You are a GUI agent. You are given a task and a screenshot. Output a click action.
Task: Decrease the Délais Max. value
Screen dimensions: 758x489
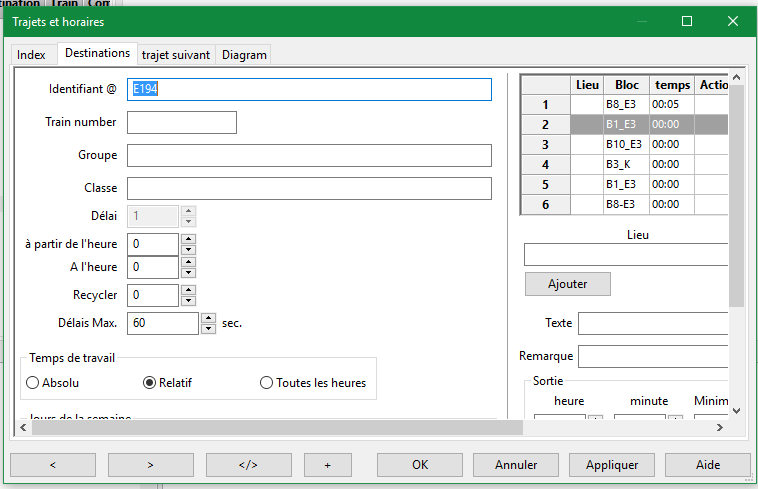click(x=208, y=328)
